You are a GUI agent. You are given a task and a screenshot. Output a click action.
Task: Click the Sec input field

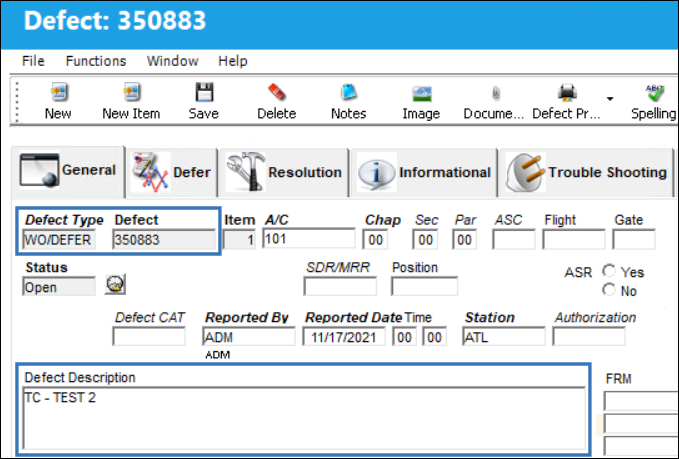click(425, 240)
